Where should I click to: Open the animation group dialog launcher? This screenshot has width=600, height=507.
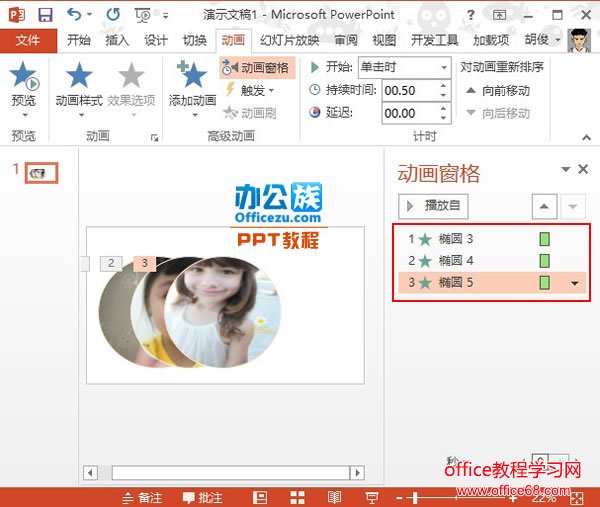pos(154,138)
